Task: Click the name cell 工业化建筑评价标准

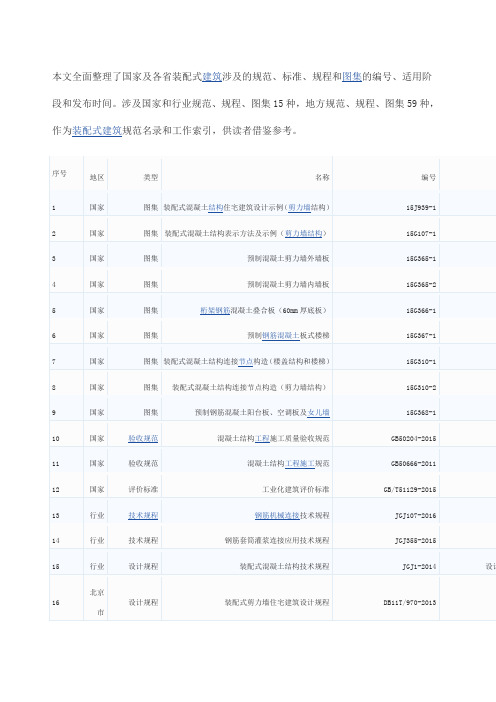Action: (296, 489)
